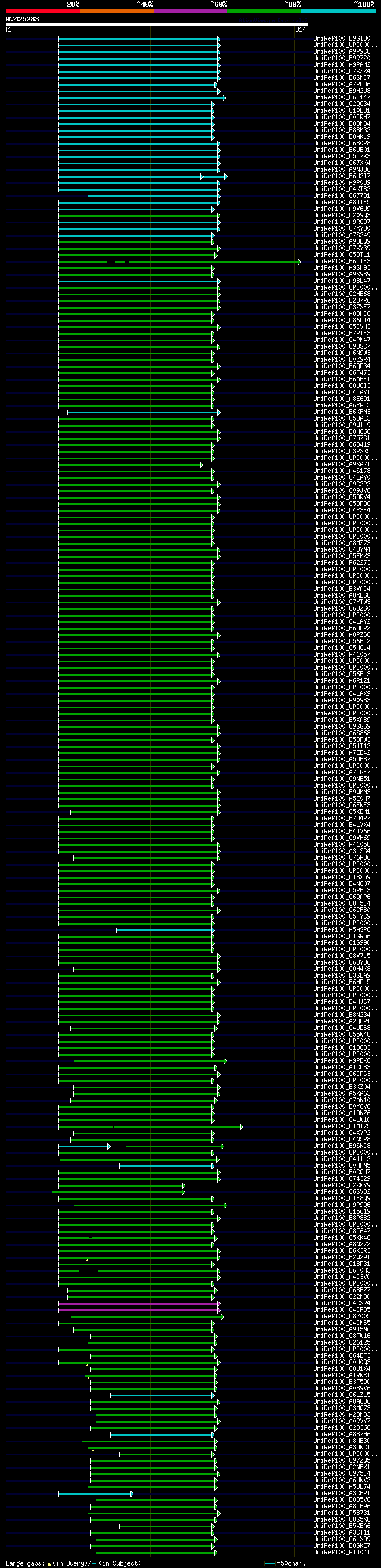Select the UniRef100_B8AKJ9 entry
The width and height of the screenshot is (381, 1568).
(x=342, y=137)
